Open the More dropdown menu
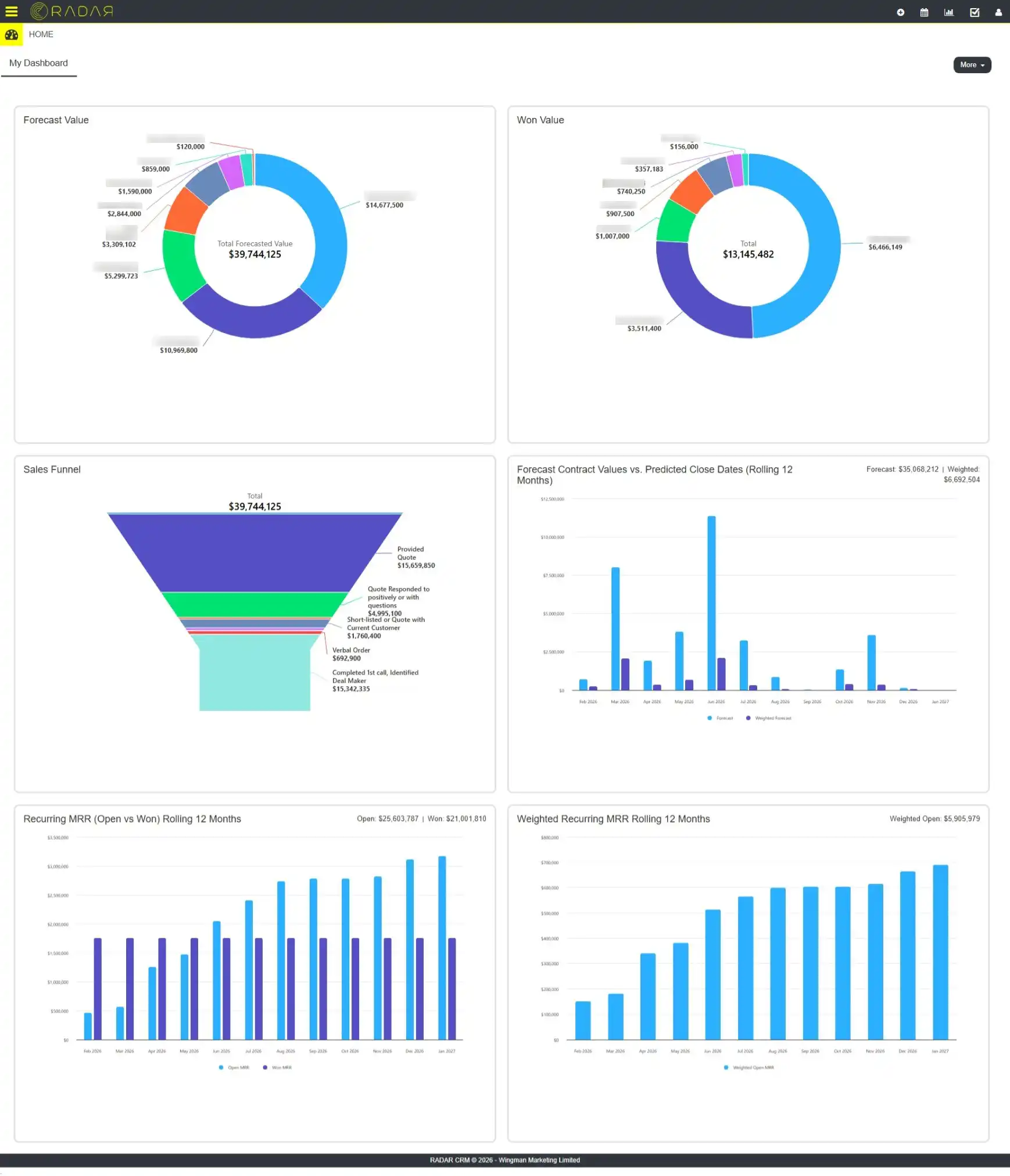Screen dimensions: 1010x1176 point(972,65)
